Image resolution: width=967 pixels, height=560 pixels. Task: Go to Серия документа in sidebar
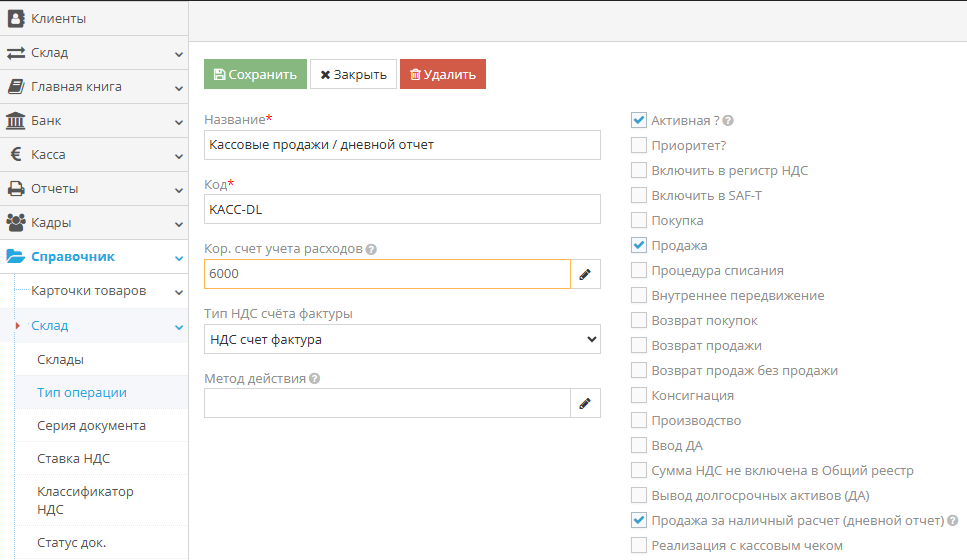(92, 425)
